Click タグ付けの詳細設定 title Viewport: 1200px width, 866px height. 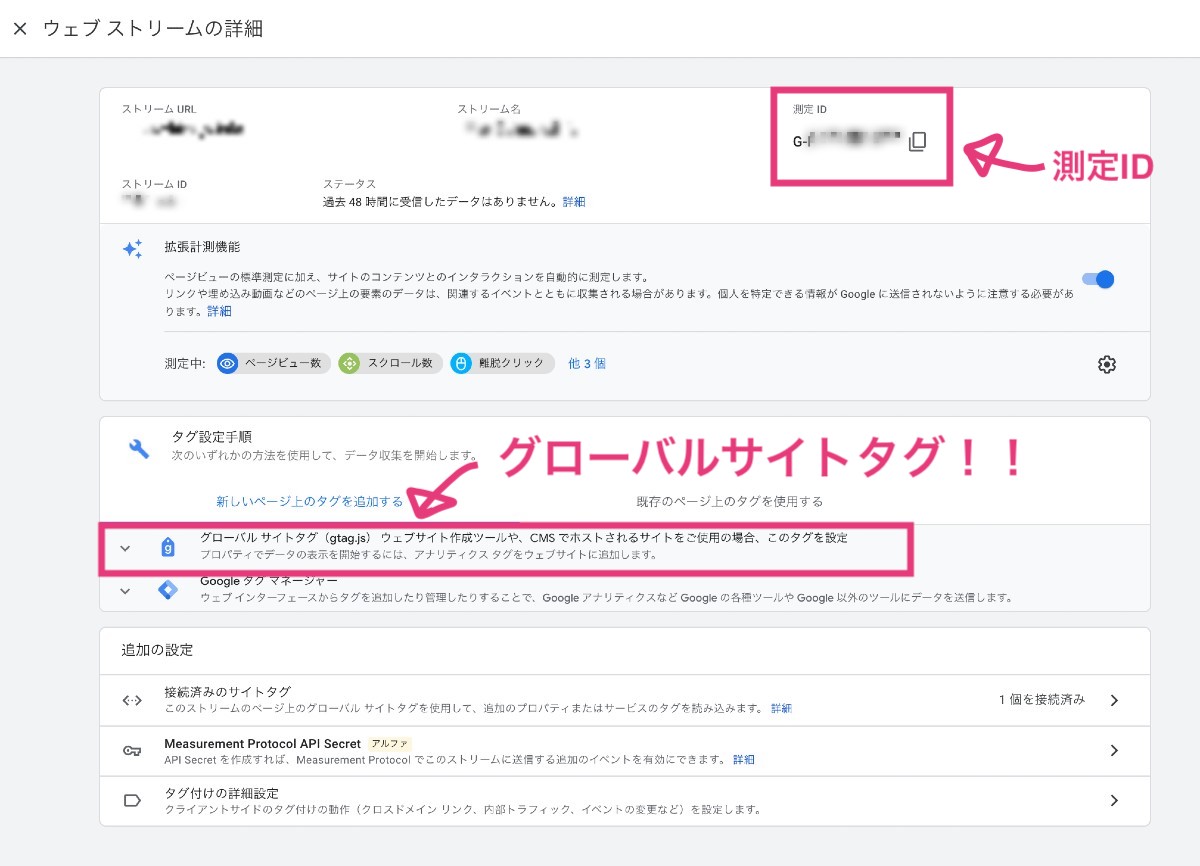(221, 793)
